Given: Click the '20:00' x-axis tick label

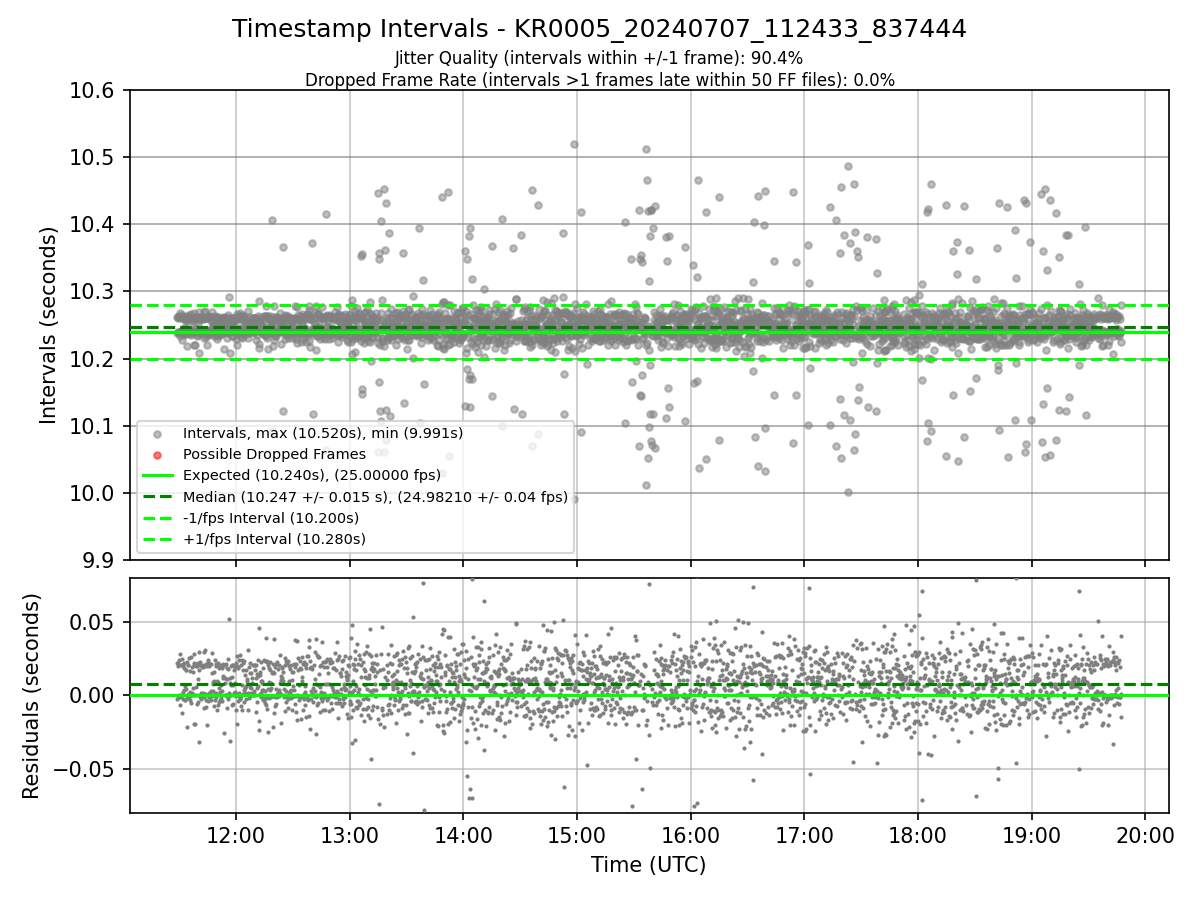Looking at the screenshot, I should 1145,836.
